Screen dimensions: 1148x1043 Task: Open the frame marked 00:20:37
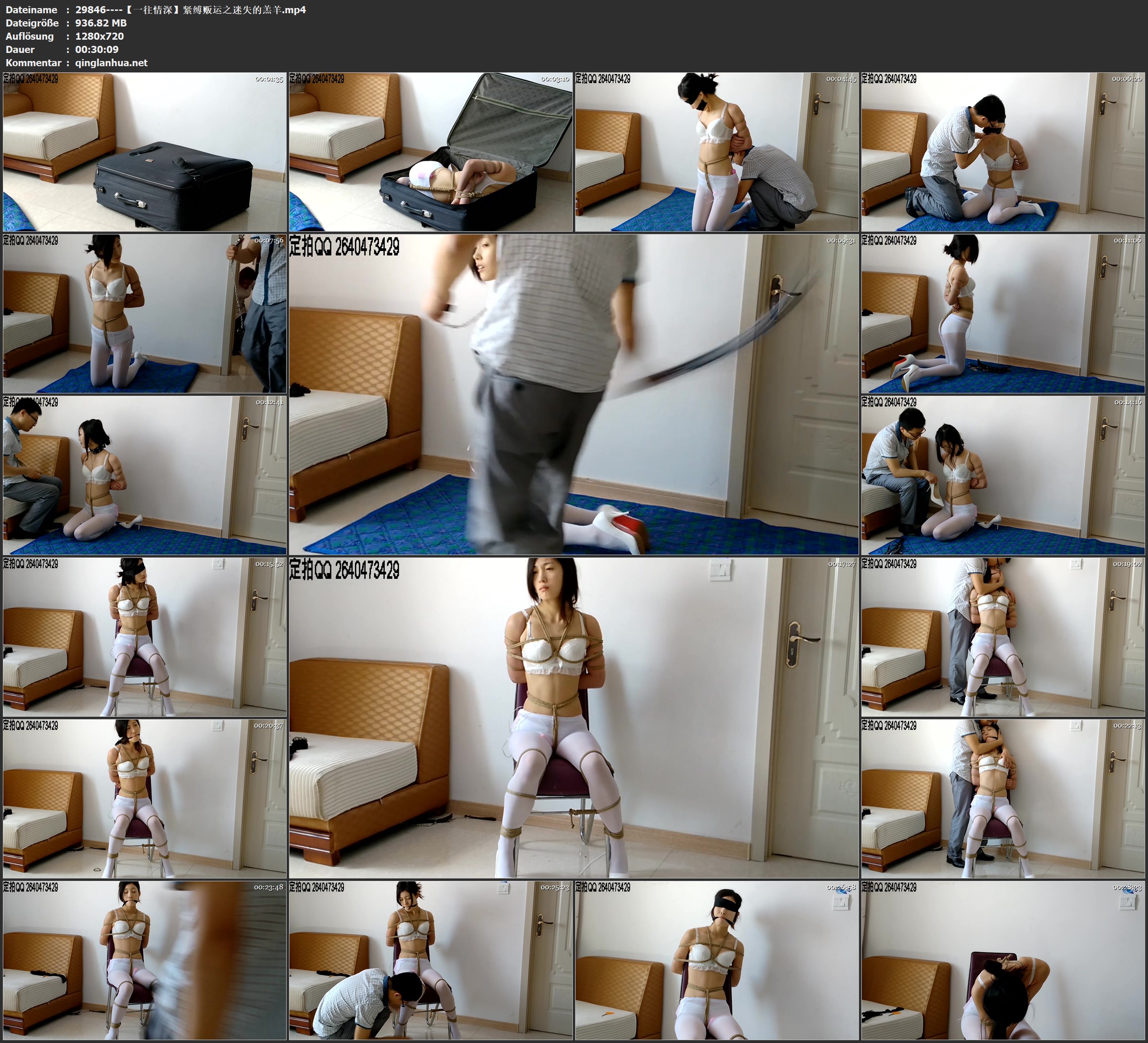coord(145,798)
